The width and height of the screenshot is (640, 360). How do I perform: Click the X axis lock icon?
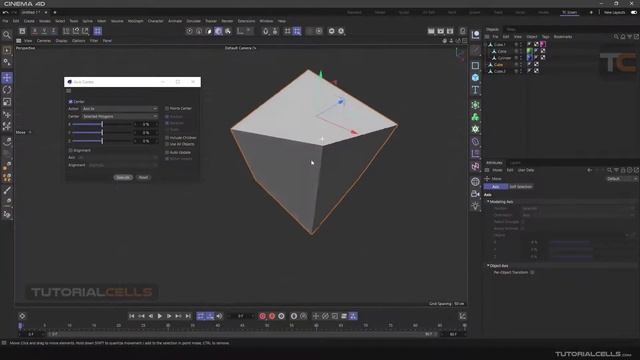click(35, 31)
